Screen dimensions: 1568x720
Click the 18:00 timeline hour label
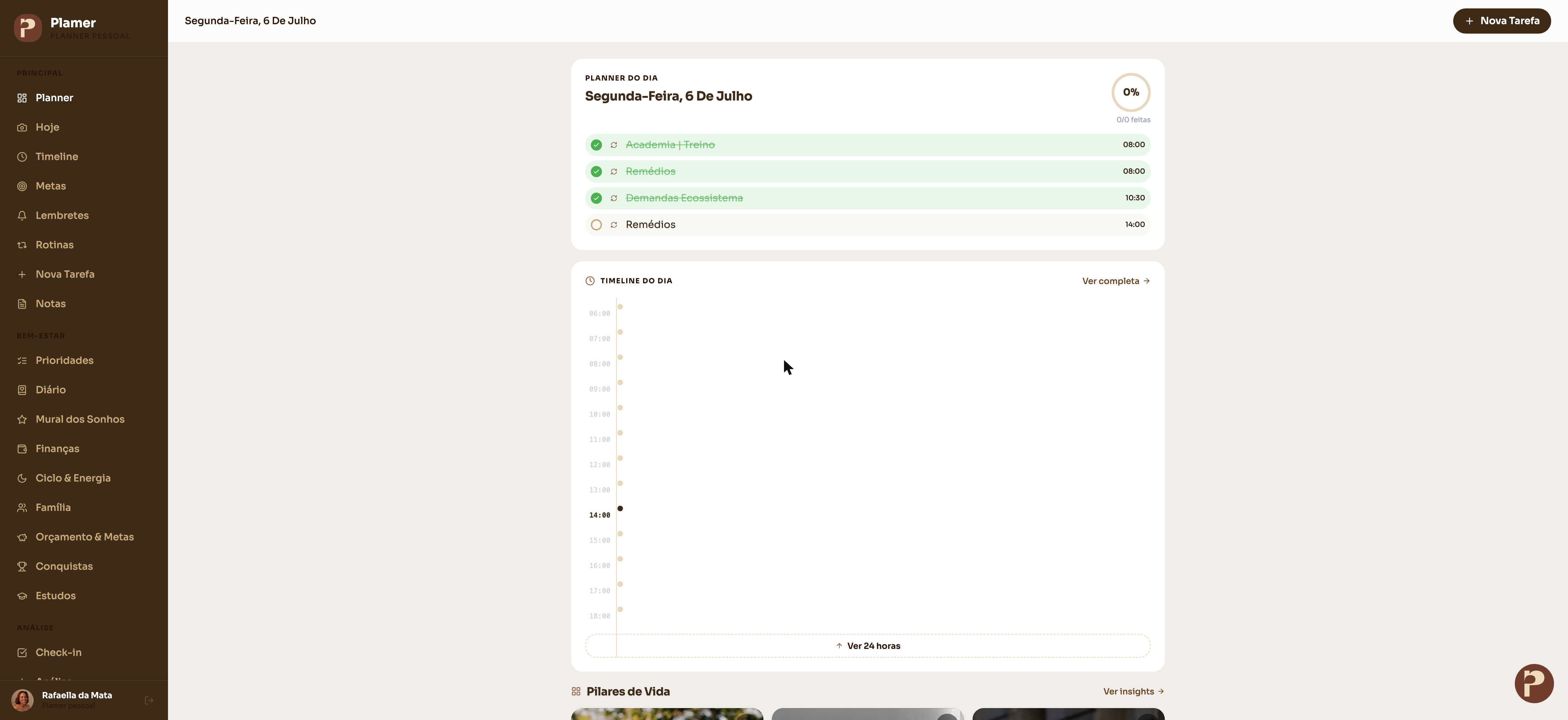[x=600, y=616]
